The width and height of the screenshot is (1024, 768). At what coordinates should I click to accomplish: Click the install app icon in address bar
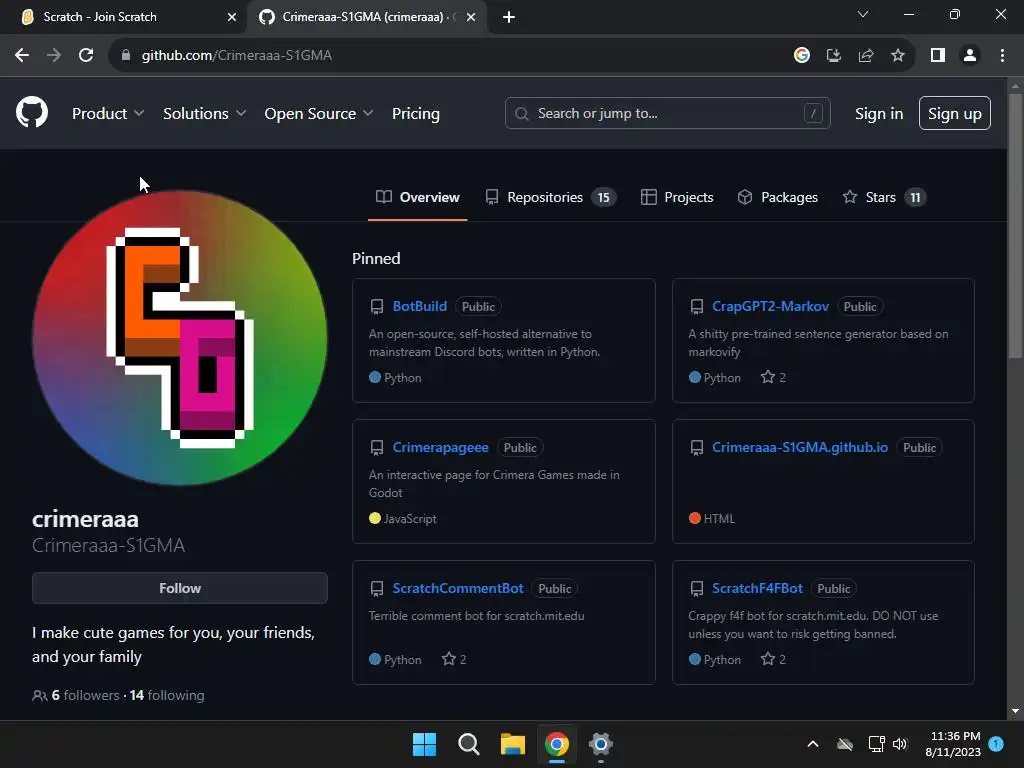tap(834, 55)
